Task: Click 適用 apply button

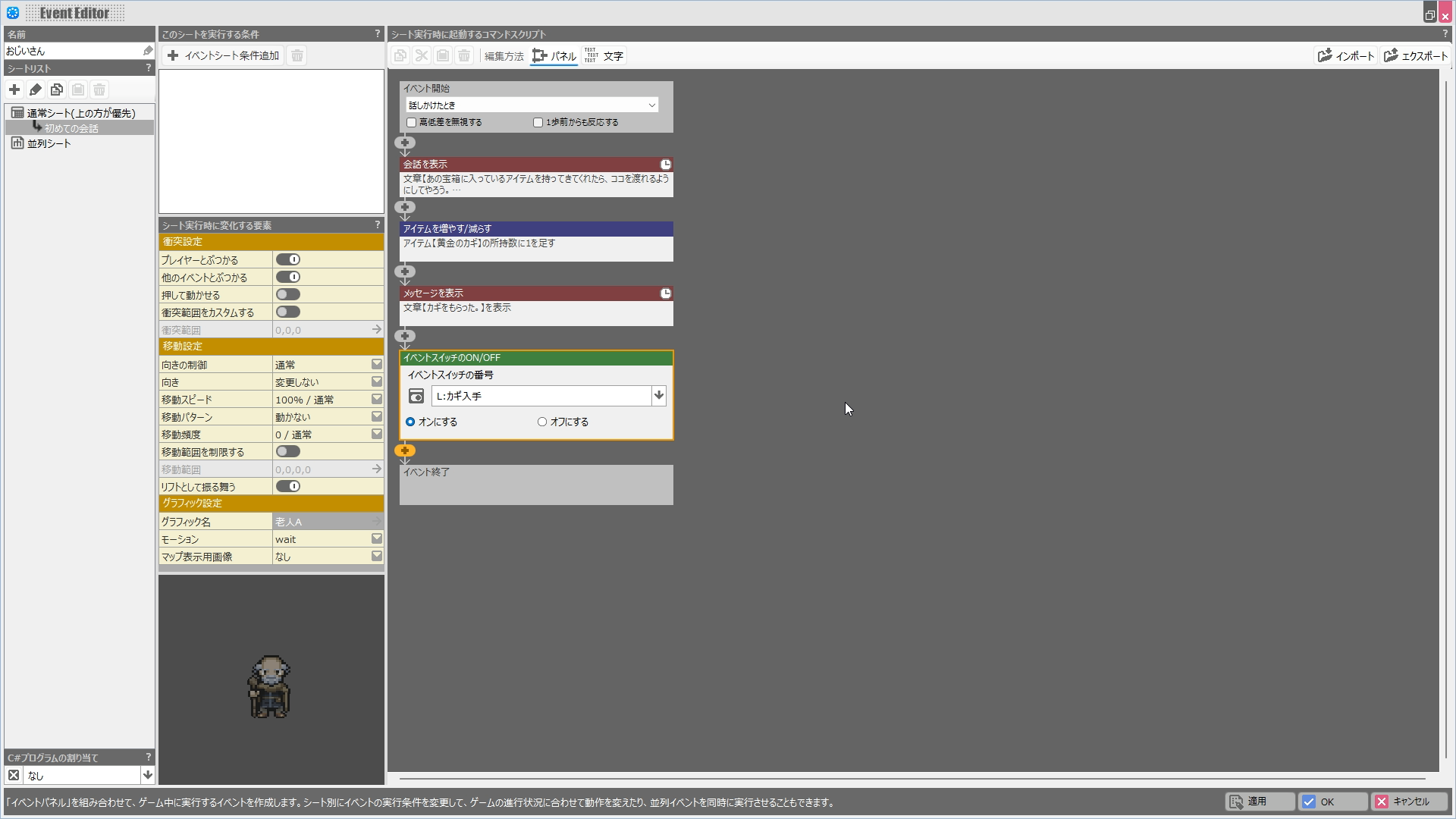Action: tap(1260, 802)
